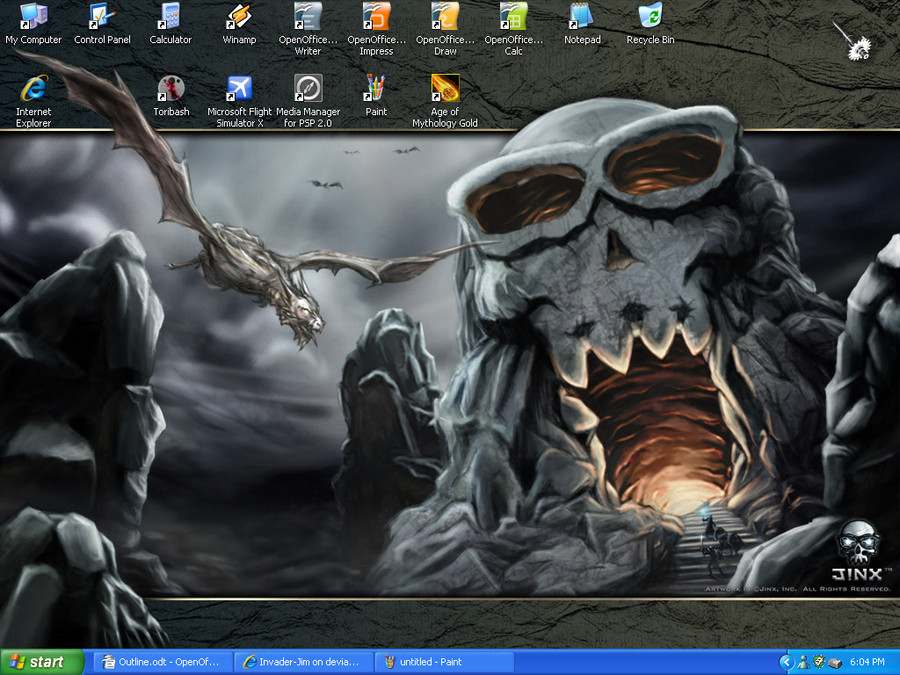Launch the Winamp shortcut

[x=239, y=24]
